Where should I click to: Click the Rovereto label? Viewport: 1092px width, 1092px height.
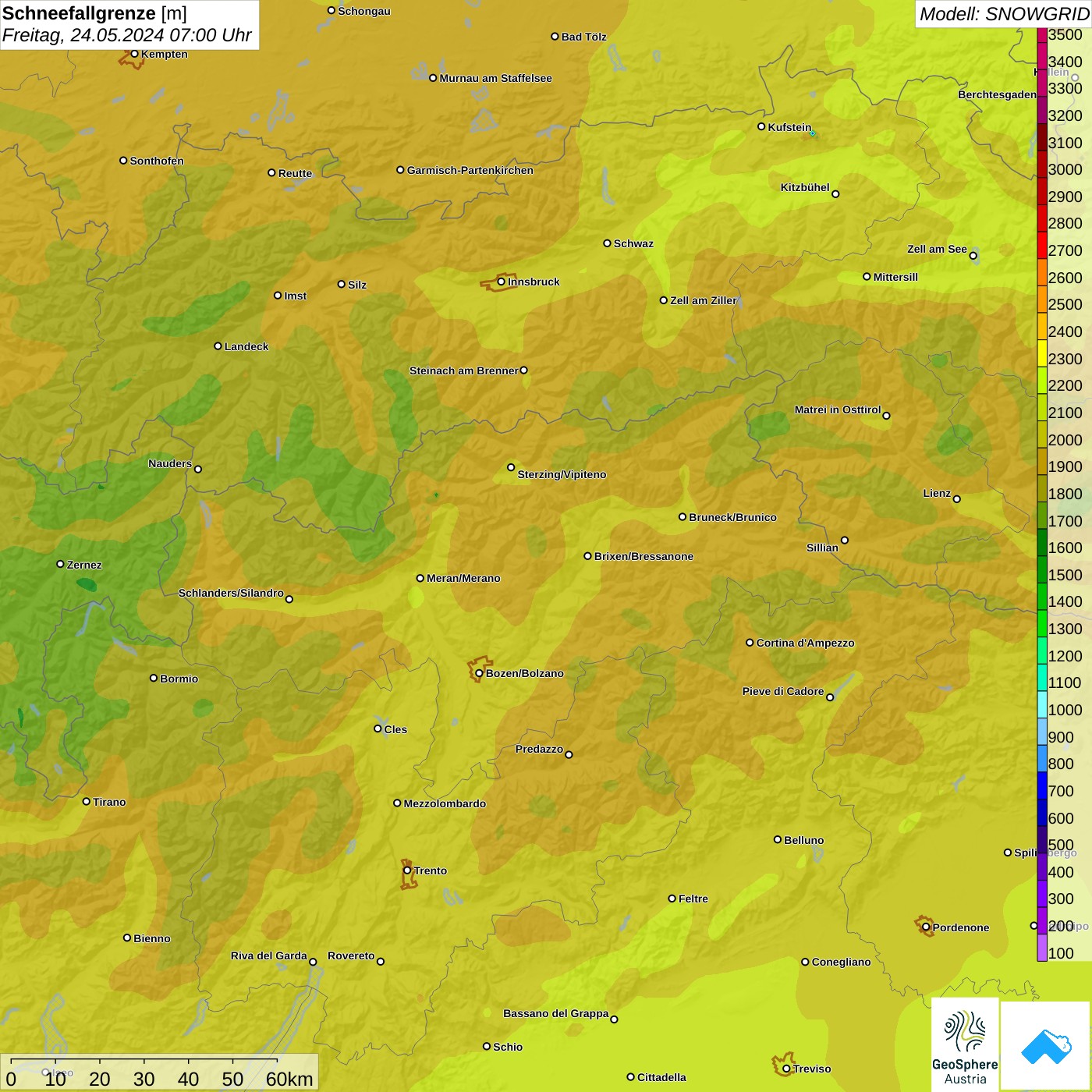click(351, 955)
